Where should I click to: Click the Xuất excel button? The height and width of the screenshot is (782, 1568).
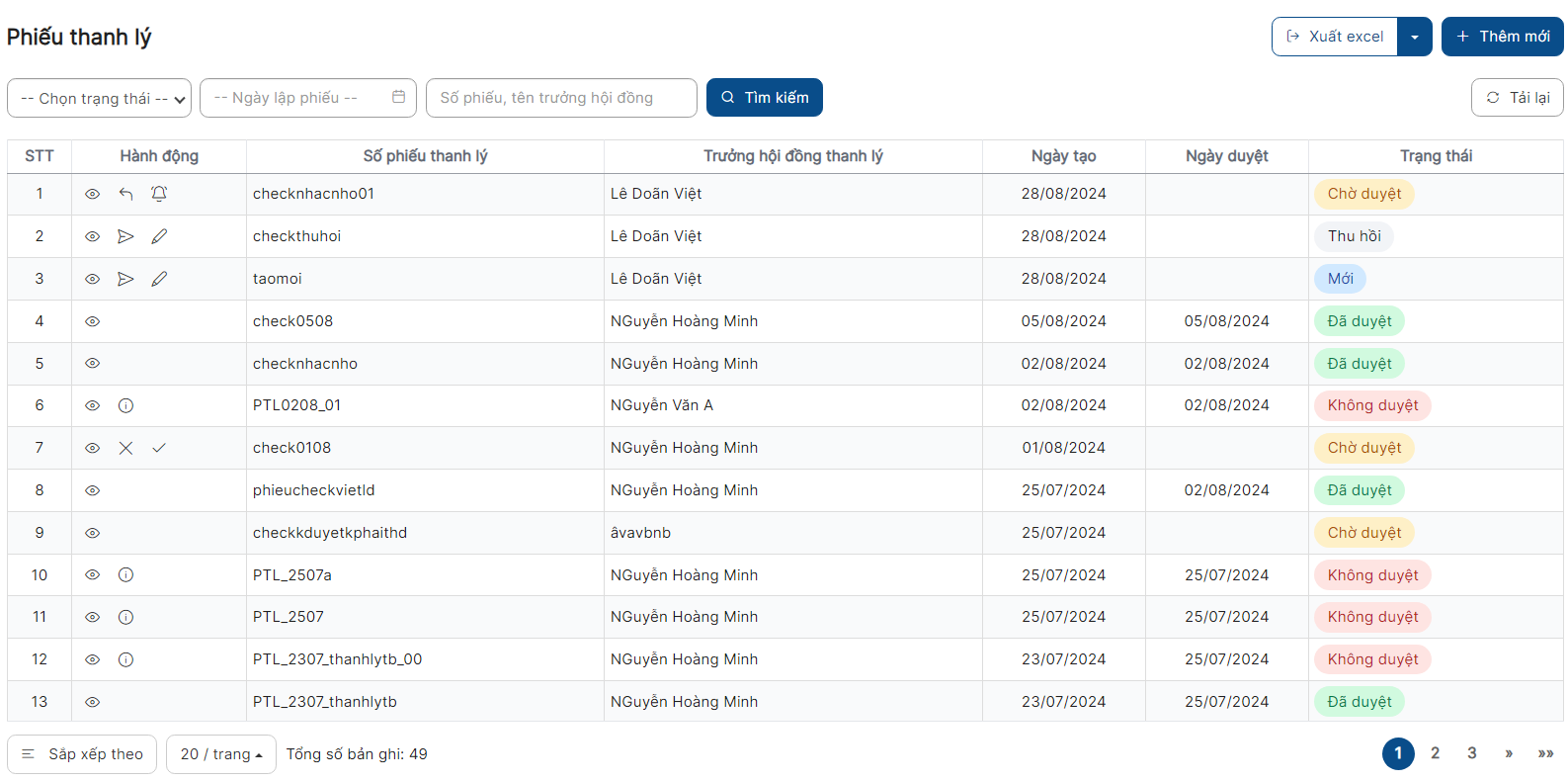(x=1335, y=37)
